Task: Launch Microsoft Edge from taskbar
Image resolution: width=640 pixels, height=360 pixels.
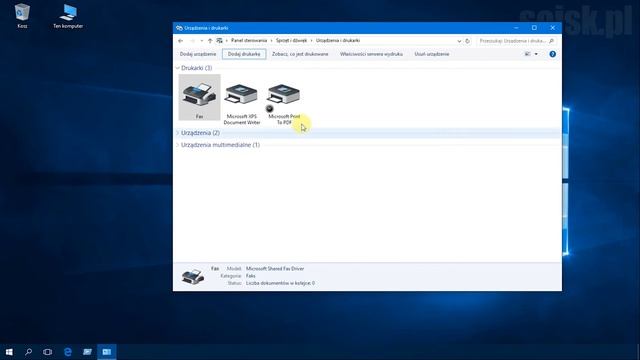Action: pos(67,352)
